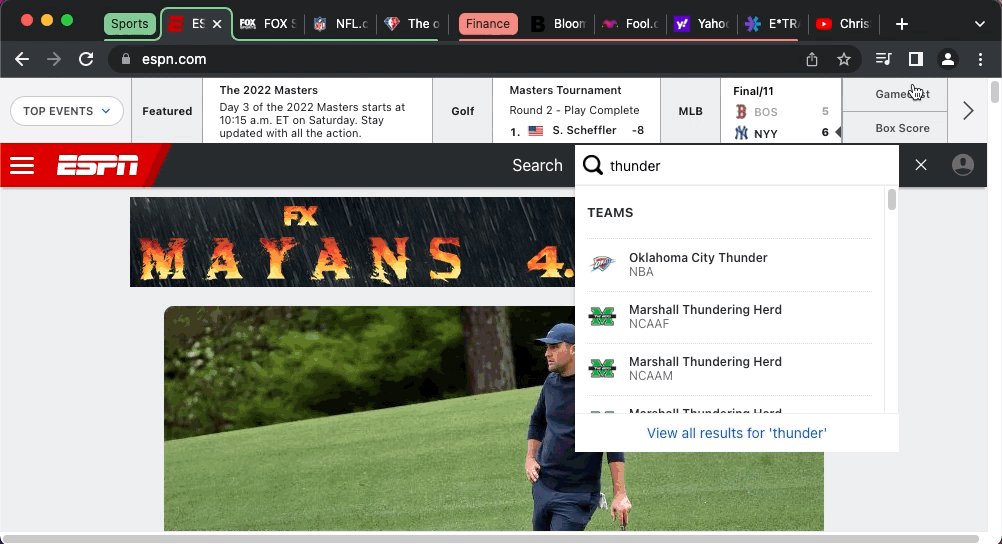The width and height of the screenshot is (1002, 544).
Task: Open the FX Mayans banner ad
Action: click(x=352, y=242)
